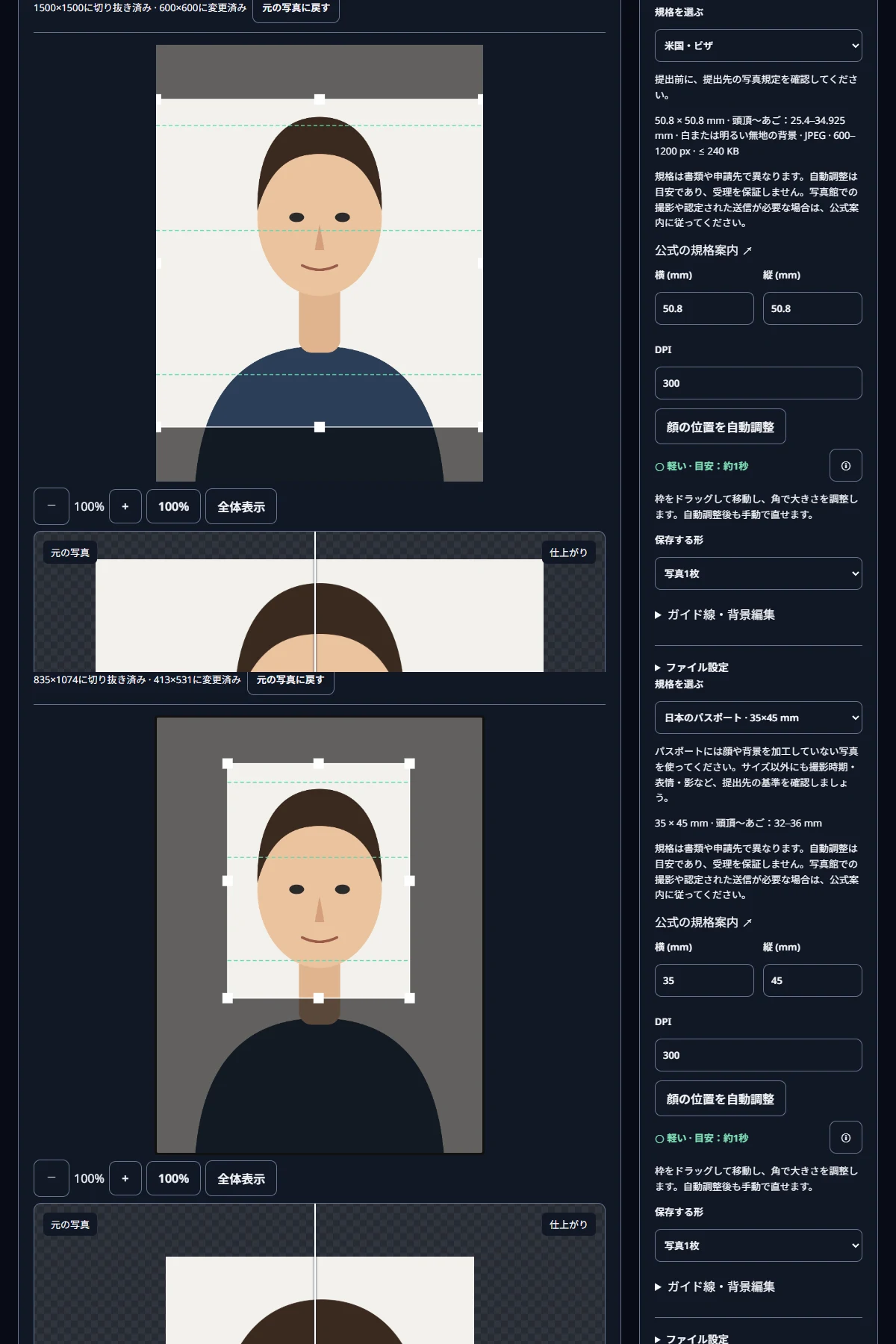
Task: Click 横 (mm) field showing 50.8
Action: click(x=704, y=308)
